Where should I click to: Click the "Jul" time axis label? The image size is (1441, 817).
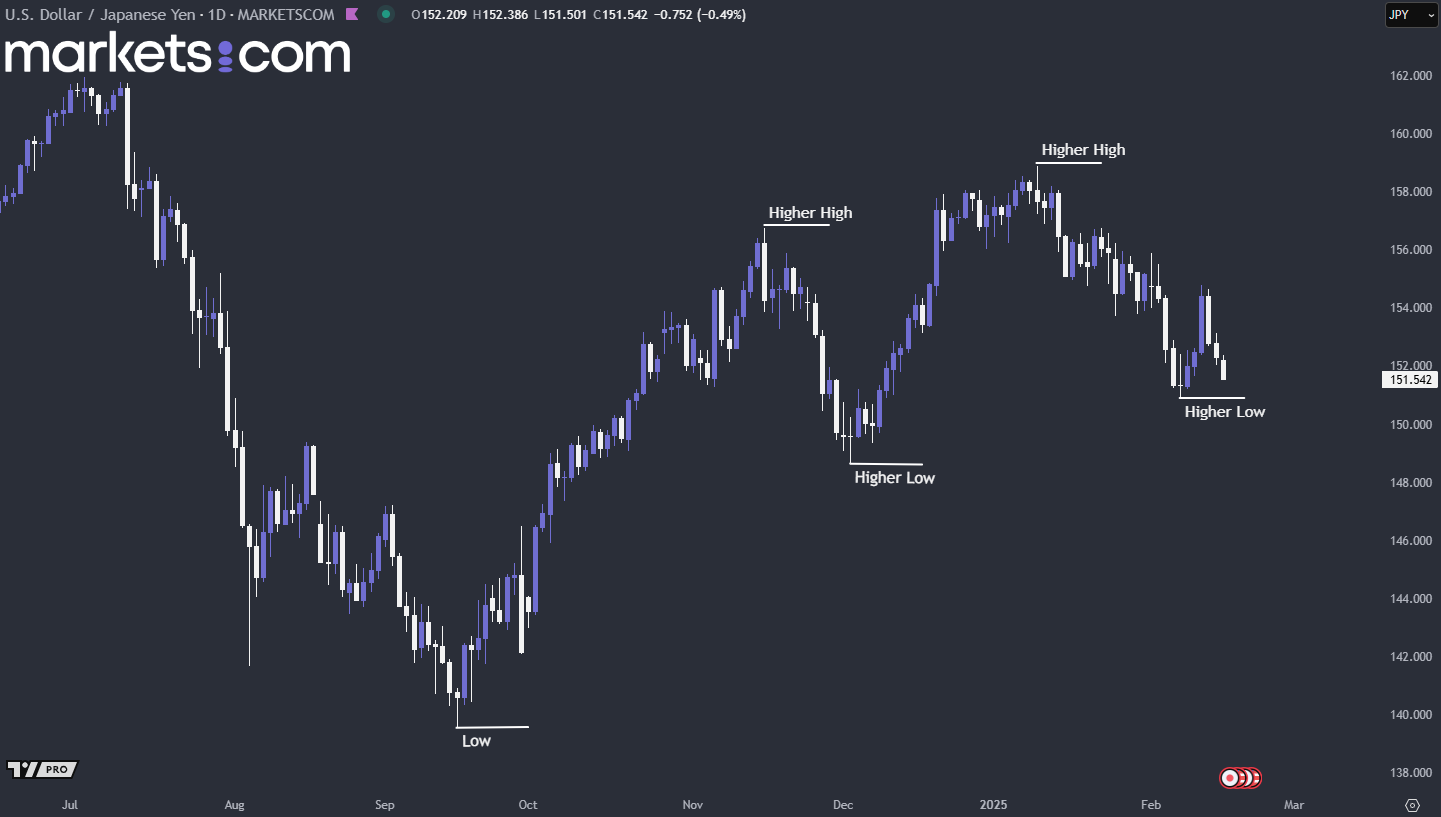click(70, 805)
